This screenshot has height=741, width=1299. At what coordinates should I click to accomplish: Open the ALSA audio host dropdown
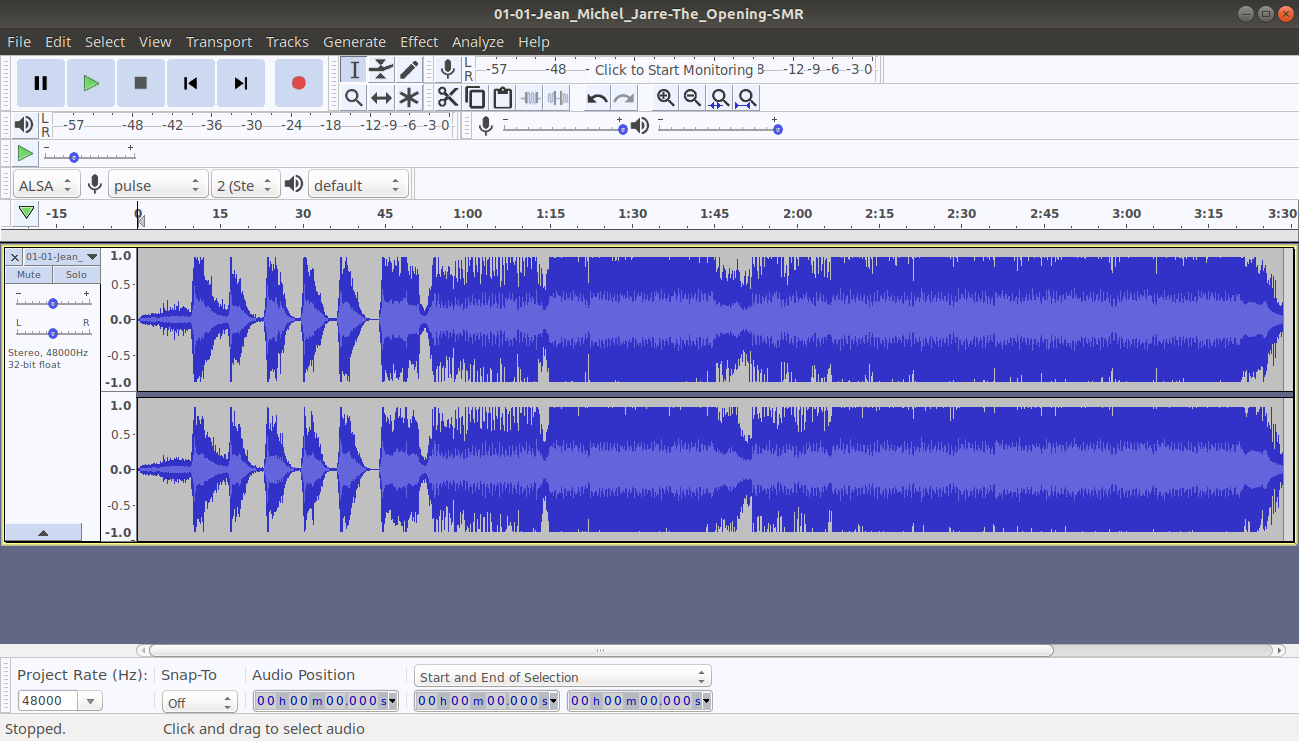pyautogui.click(x=46, y=185)
